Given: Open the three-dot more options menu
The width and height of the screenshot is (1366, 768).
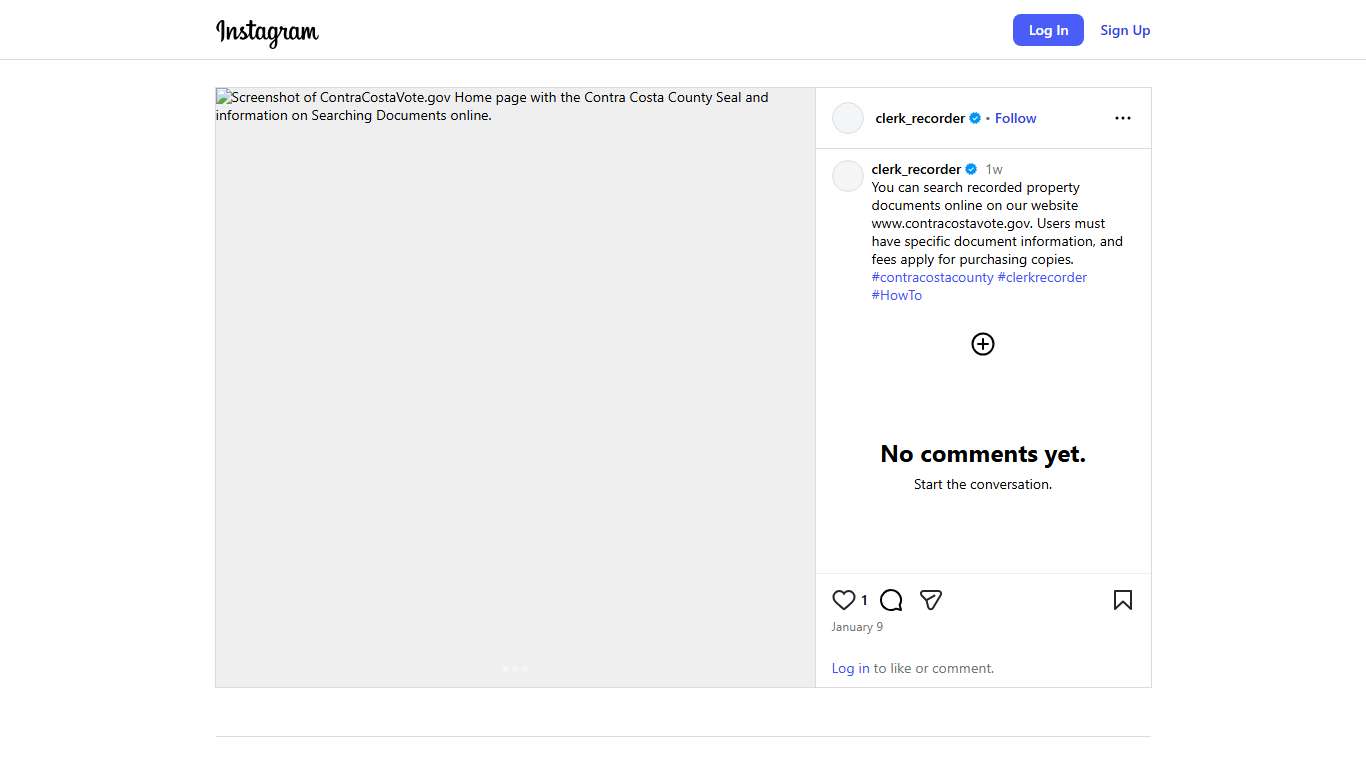Looking at the screenshot, I should (x=1122, y=118).
